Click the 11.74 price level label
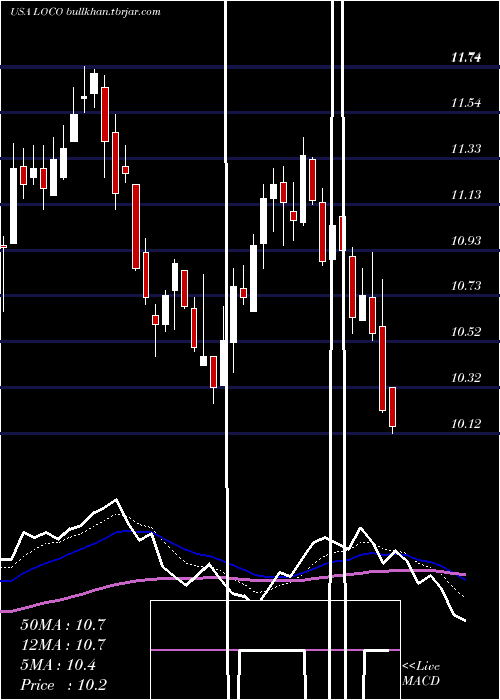This screenshot has width=500, height=700. (466, 57)
